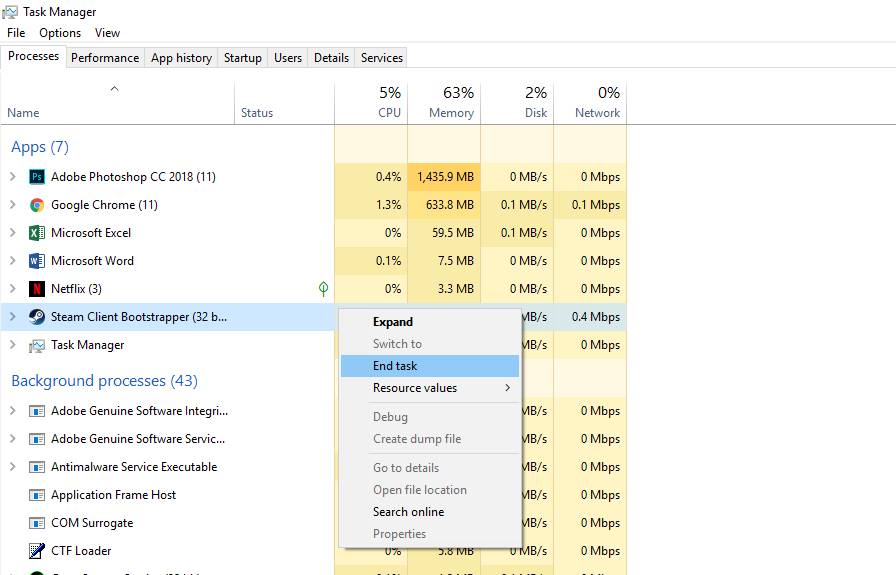Image resolution: width=896 pixels, height=575 pixels.
Task: Click Photoshop's 1,435.9 MB memory cell
Action: 444,177
